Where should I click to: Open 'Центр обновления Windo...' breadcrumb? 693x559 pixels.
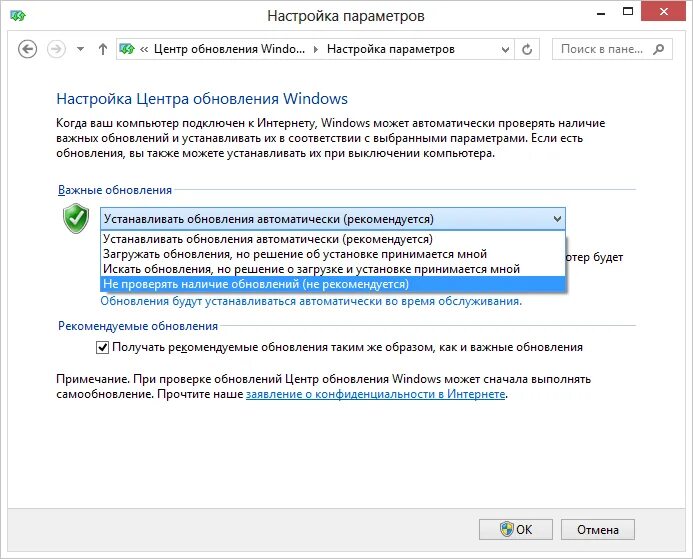click(229, 49)
